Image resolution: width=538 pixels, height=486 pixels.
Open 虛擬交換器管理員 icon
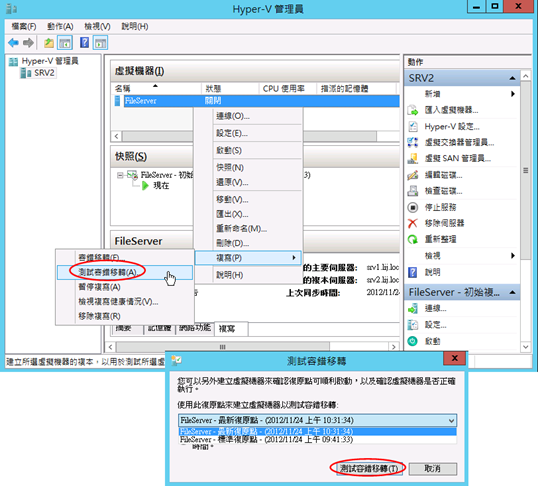[413, 142]
